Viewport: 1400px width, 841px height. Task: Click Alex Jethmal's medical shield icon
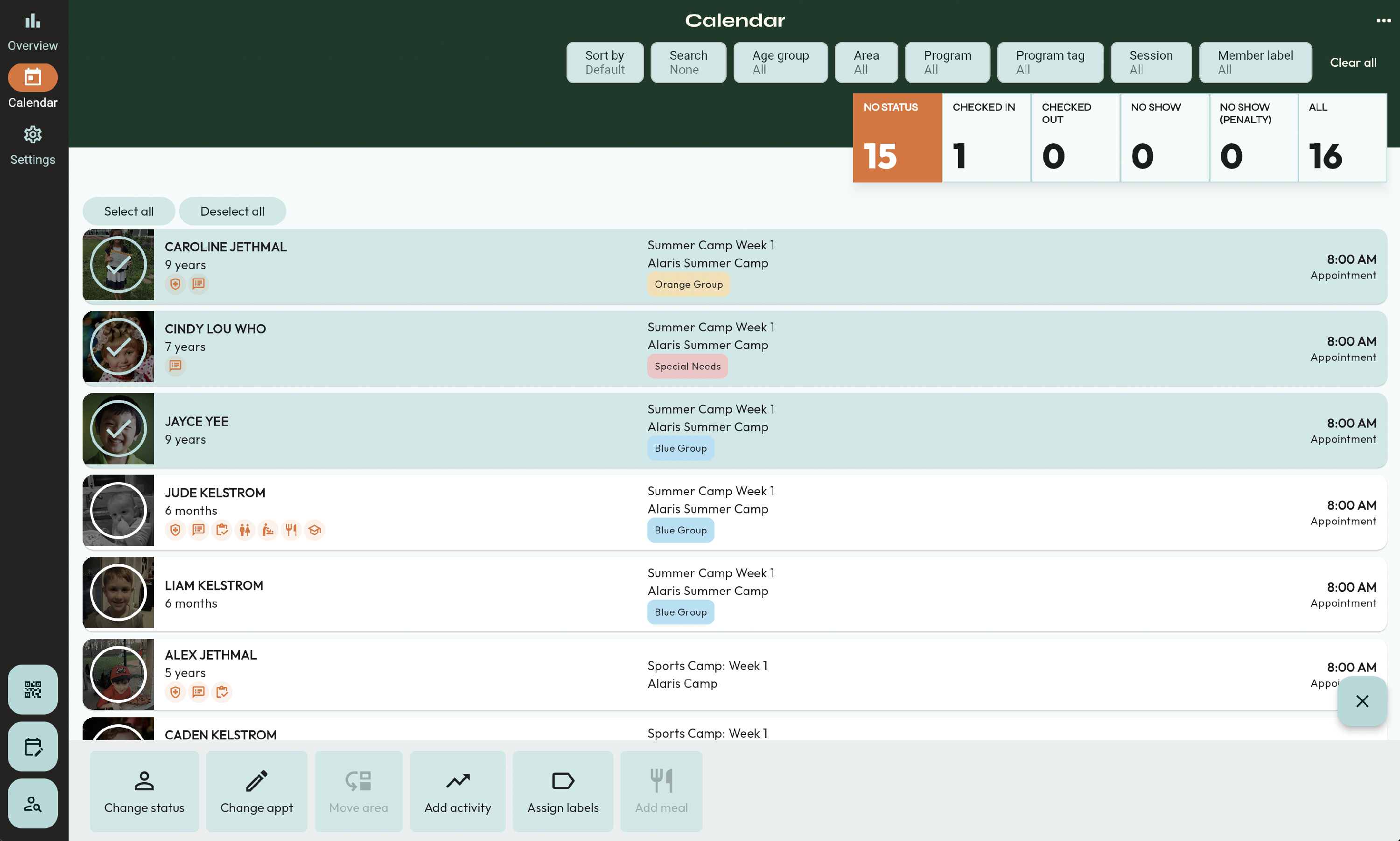175,692
